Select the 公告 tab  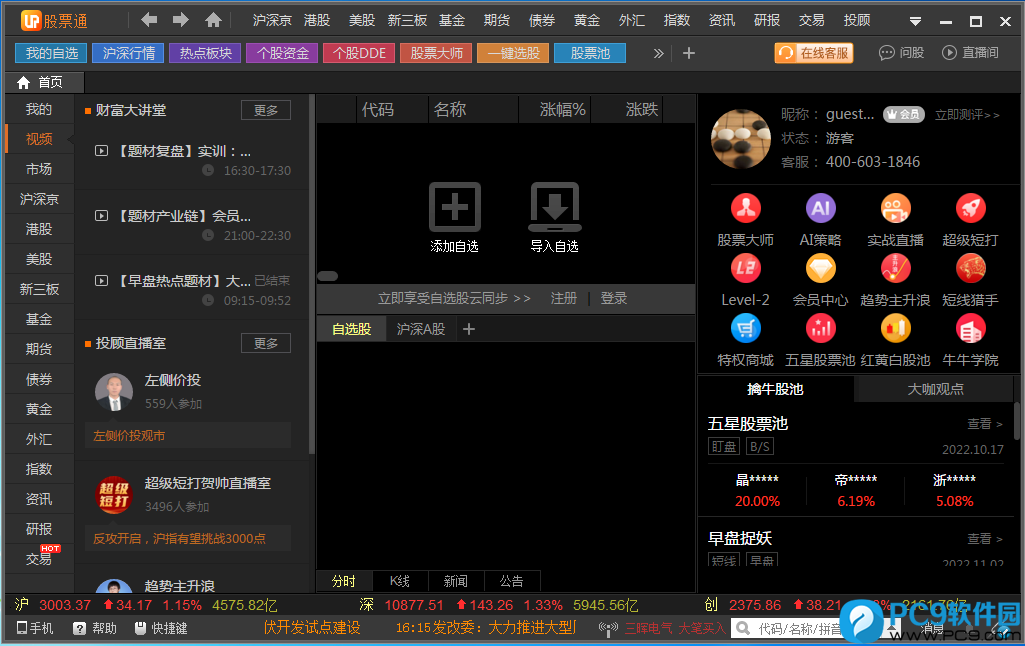(x=512, y=581)
